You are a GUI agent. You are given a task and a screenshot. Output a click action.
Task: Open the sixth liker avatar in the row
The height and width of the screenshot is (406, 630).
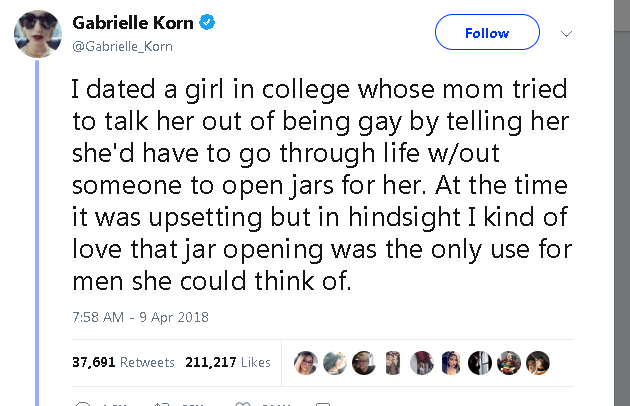[x=451, y=362]
